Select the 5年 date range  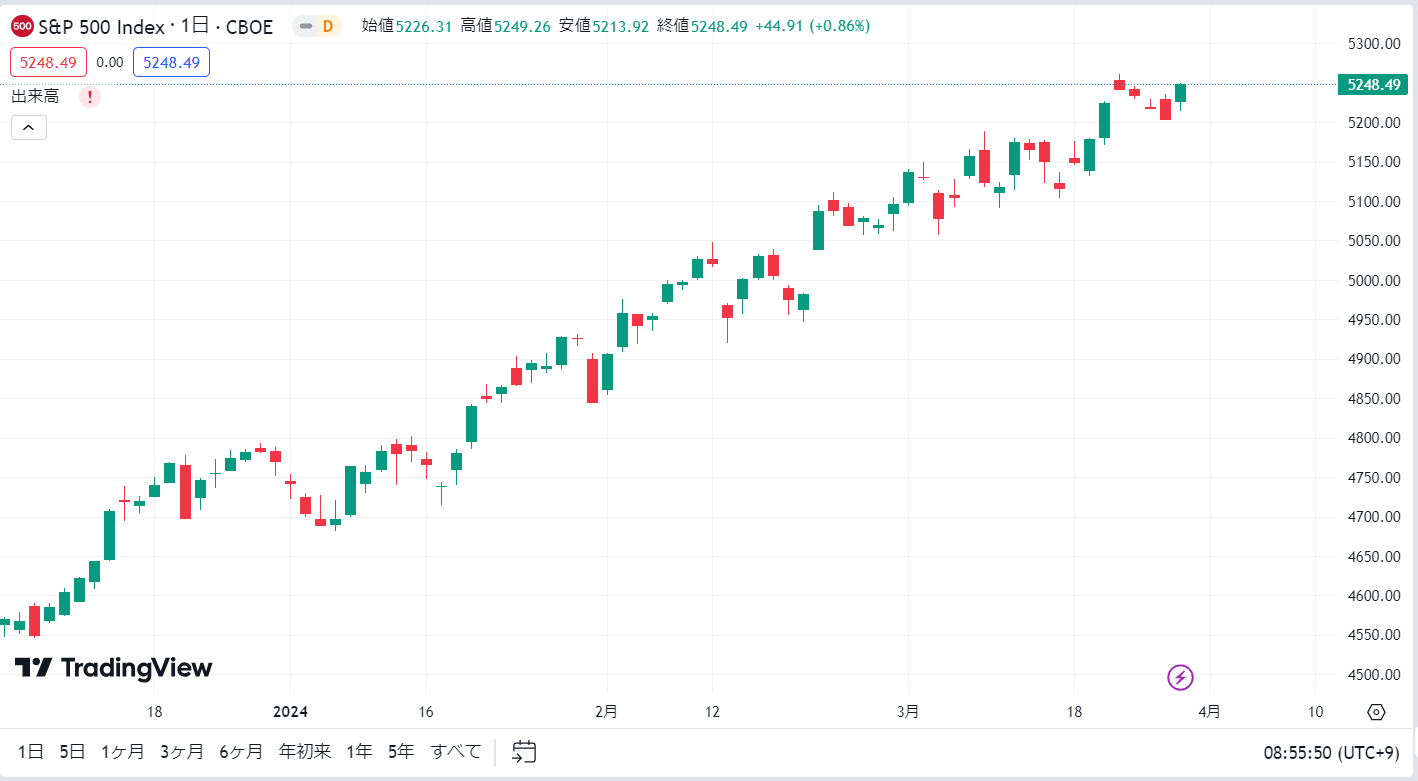(401, 752)
